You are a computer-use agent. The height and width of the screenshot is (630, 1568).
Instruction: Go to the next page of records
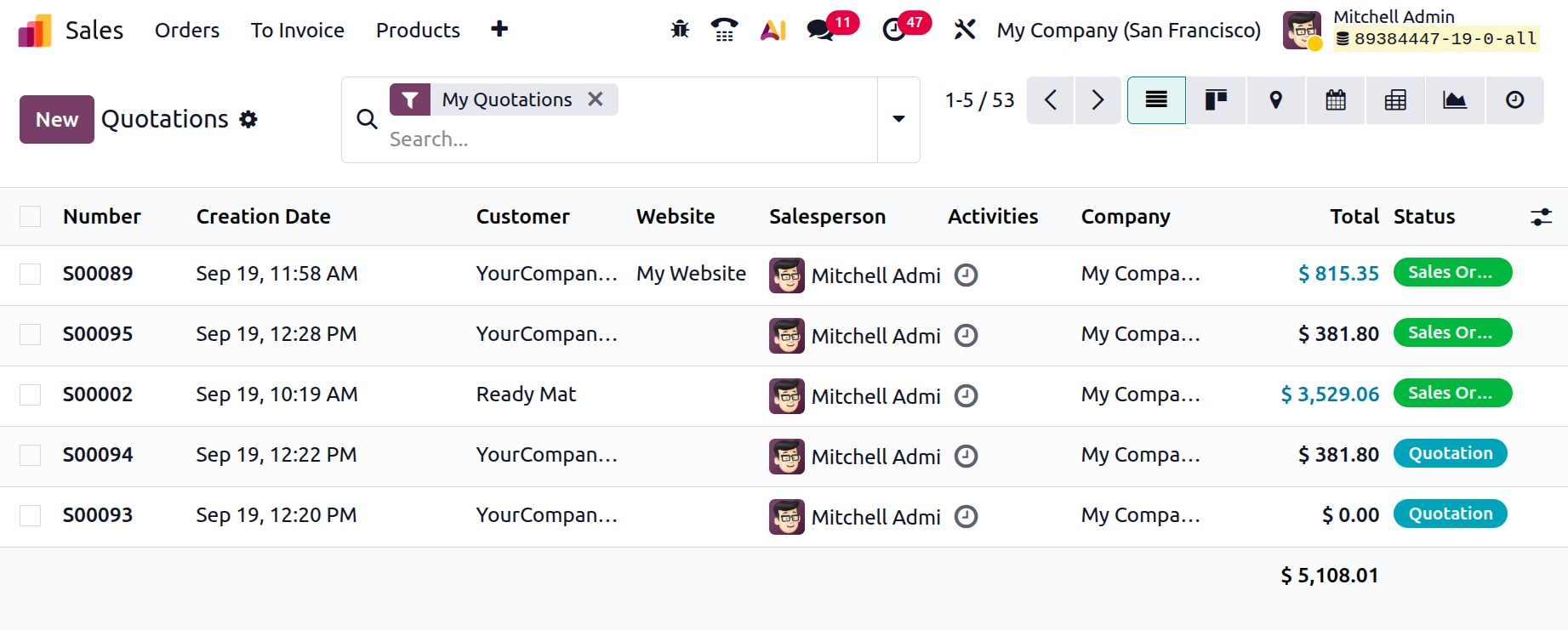pos(1098,100)
